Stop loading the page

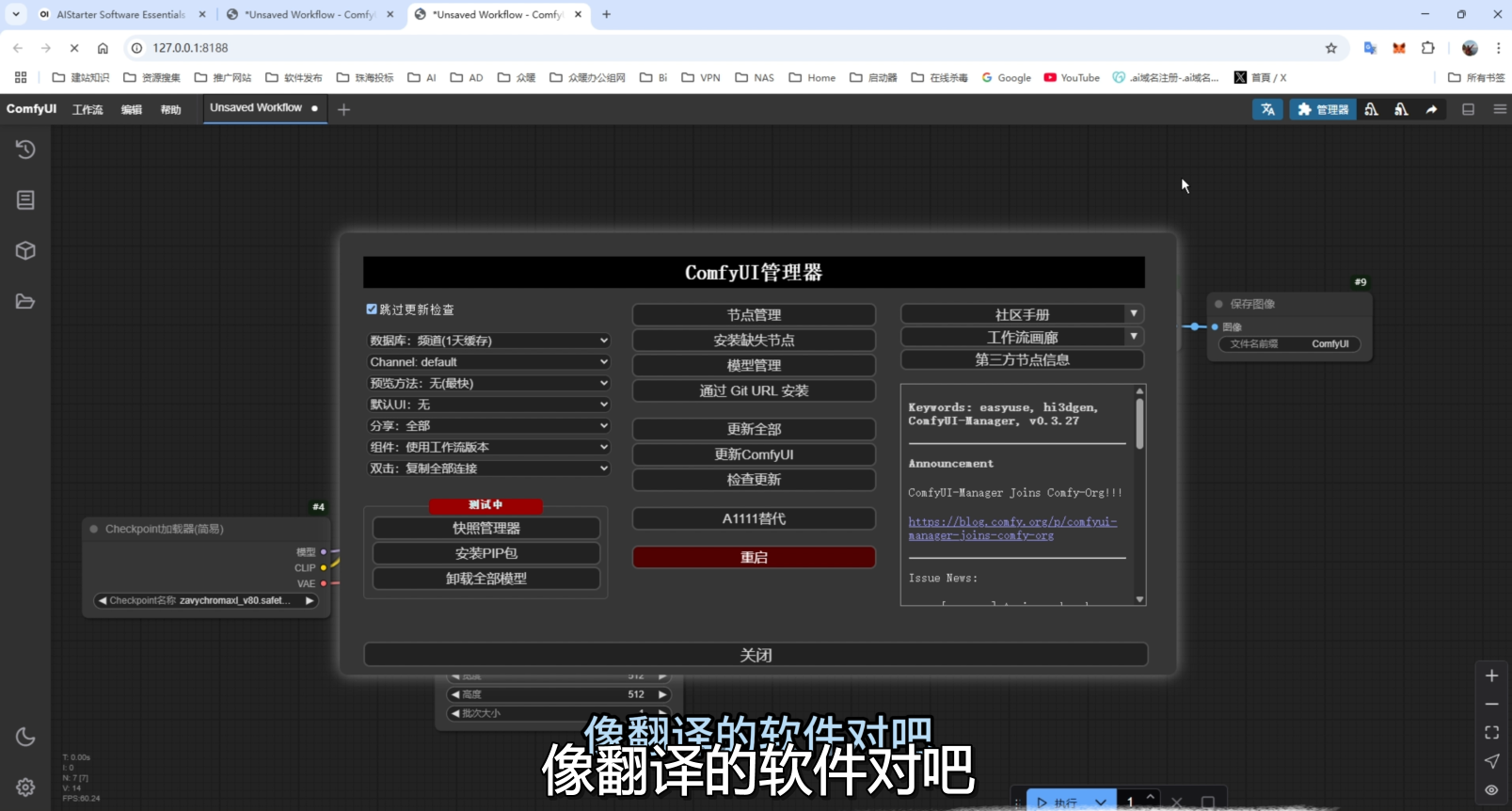click(x=74, y=48)
